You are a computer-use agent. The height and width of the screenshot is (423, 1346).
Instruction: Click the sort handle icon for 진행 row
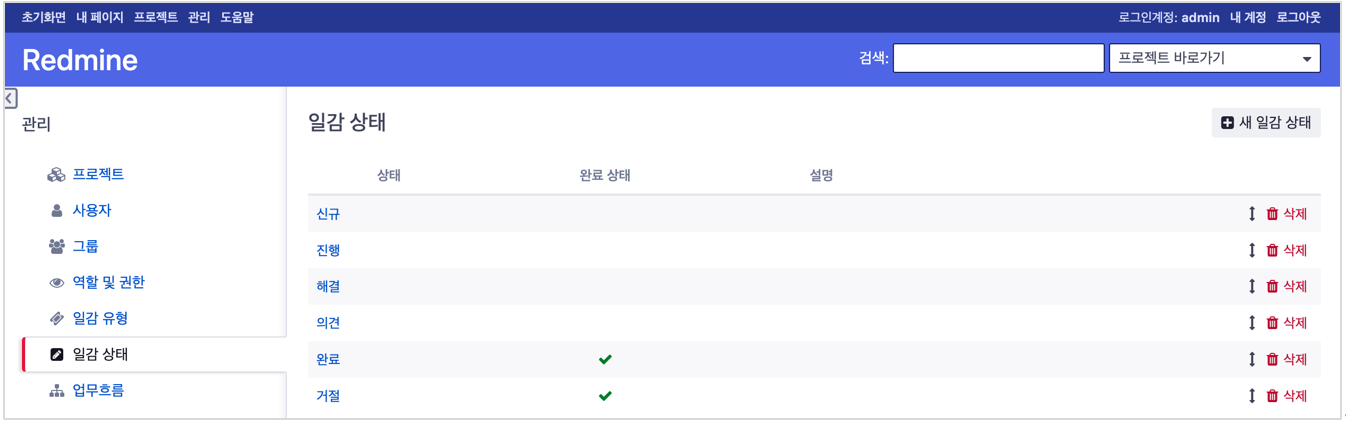tap(1251, 250)
